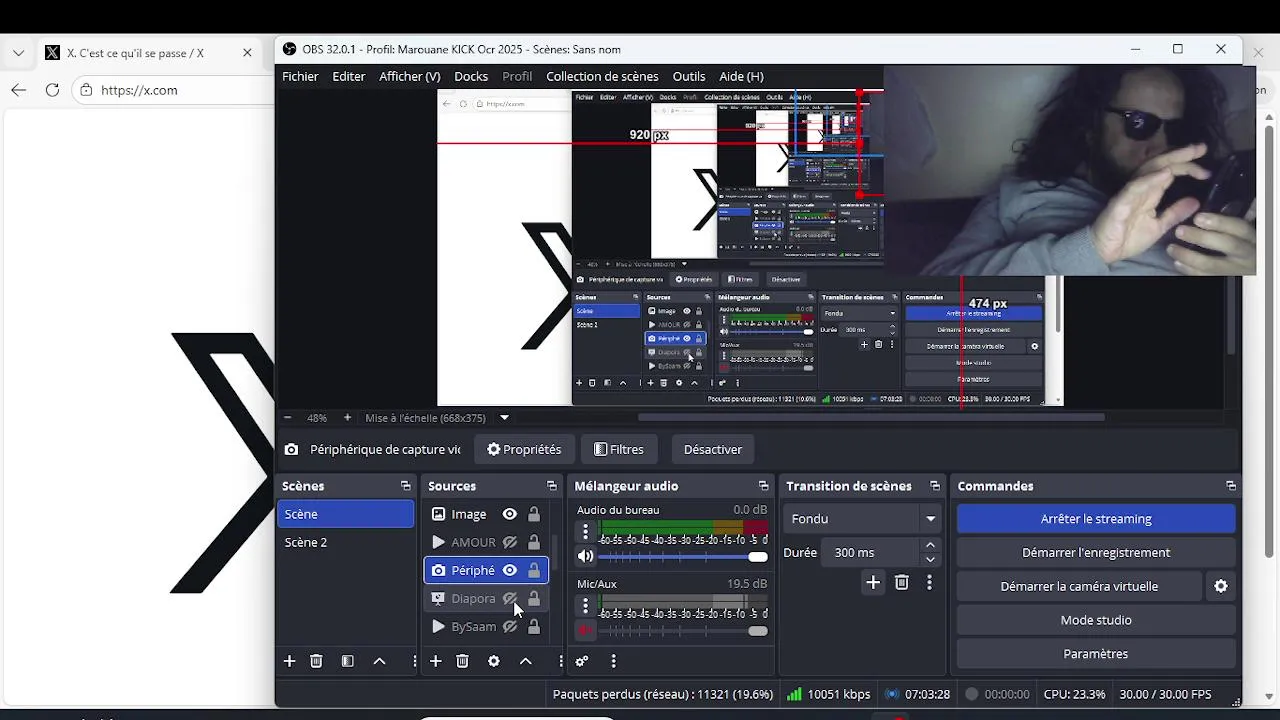Mute Audio du bureau speaker
This screenshot has height=720, width=1280.
coord(586,556)
